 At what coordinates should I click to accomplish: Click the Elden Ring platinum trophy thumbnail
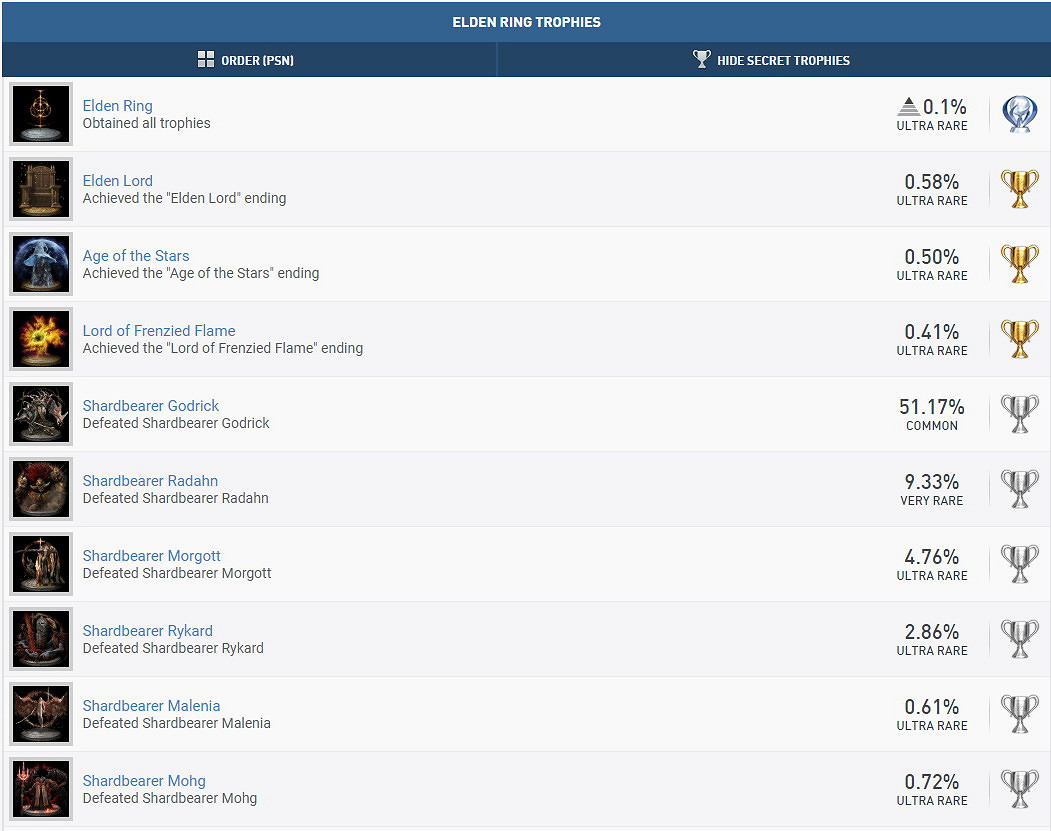tap(41, 114)
